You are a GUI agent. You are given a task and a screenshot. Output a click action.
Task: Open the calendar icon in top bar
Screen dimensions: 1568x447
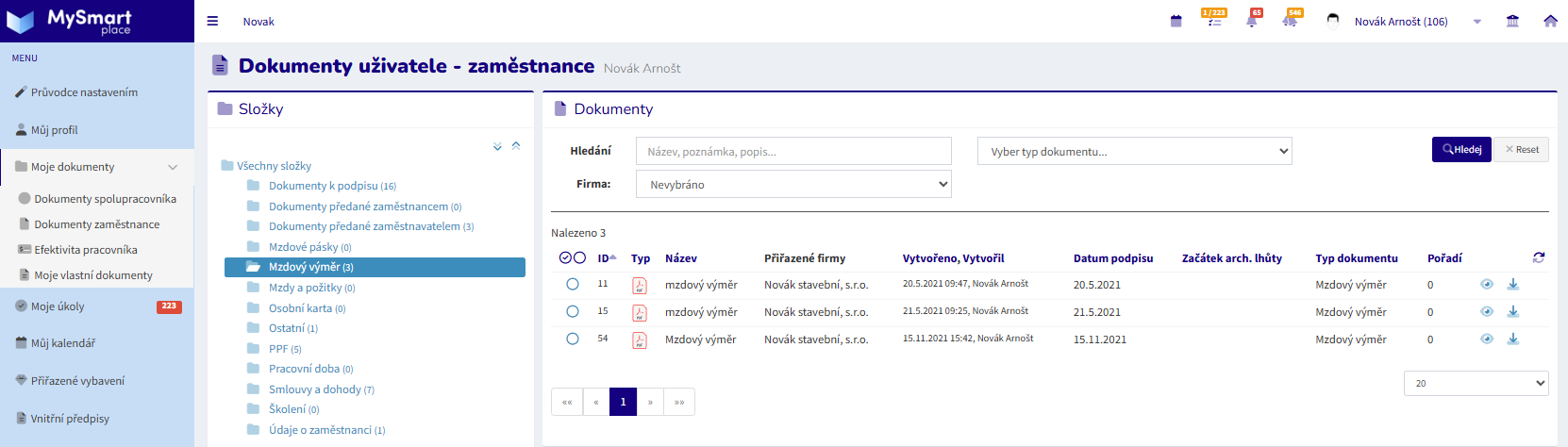pos(1176,21)
